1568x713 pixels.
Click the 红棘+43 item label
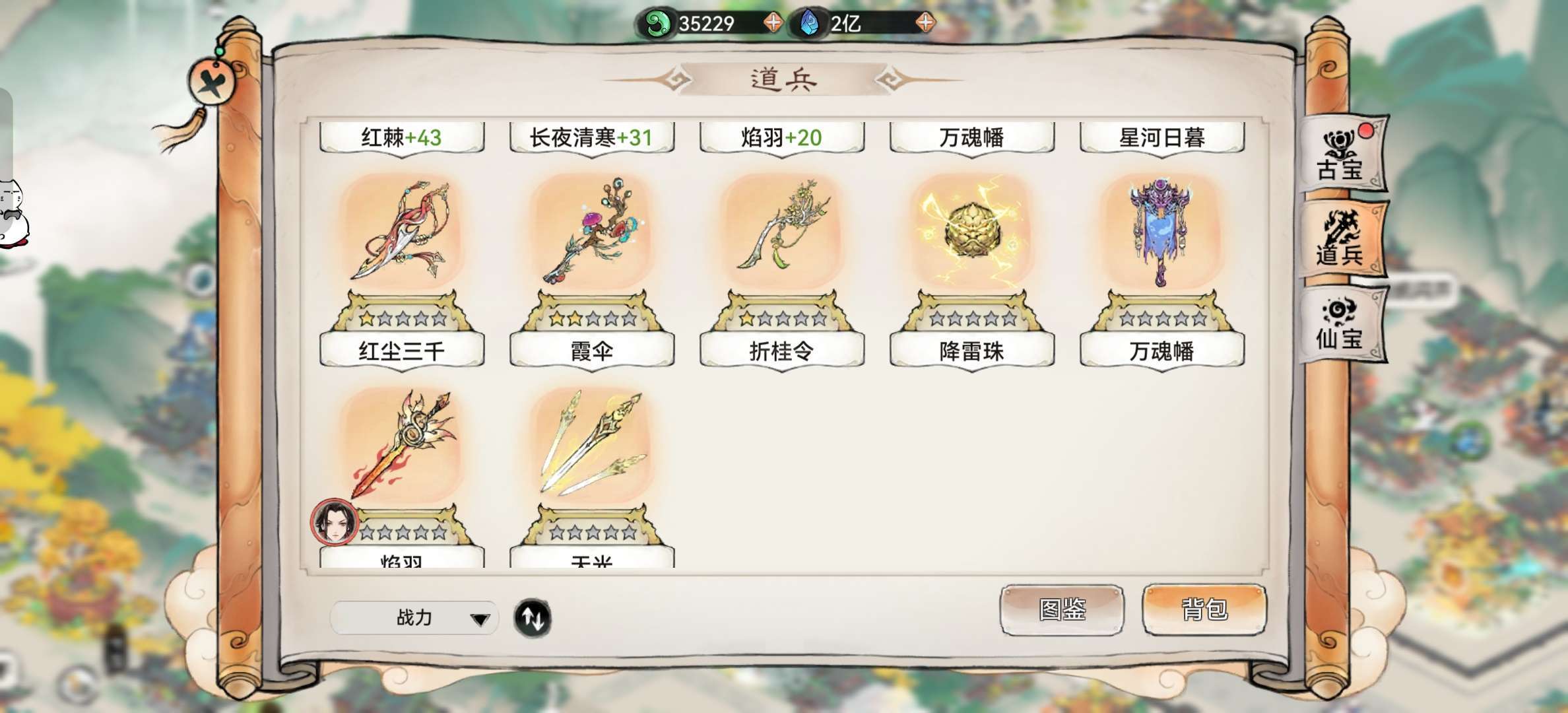click(x=402, y=137)
